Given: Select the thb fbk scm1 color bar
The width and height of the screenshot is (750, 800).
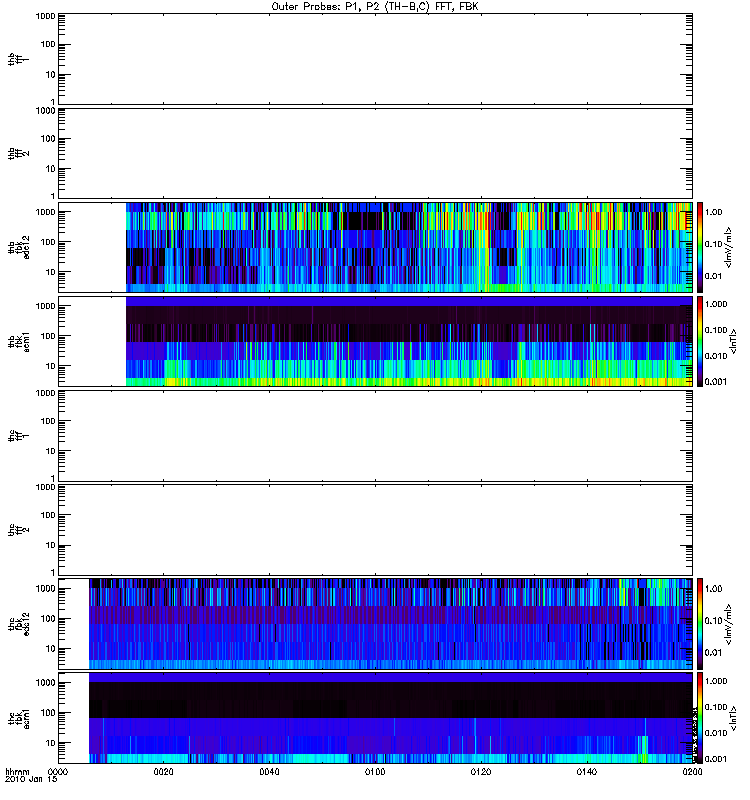Looking at the screenshot, I should 700,342.
